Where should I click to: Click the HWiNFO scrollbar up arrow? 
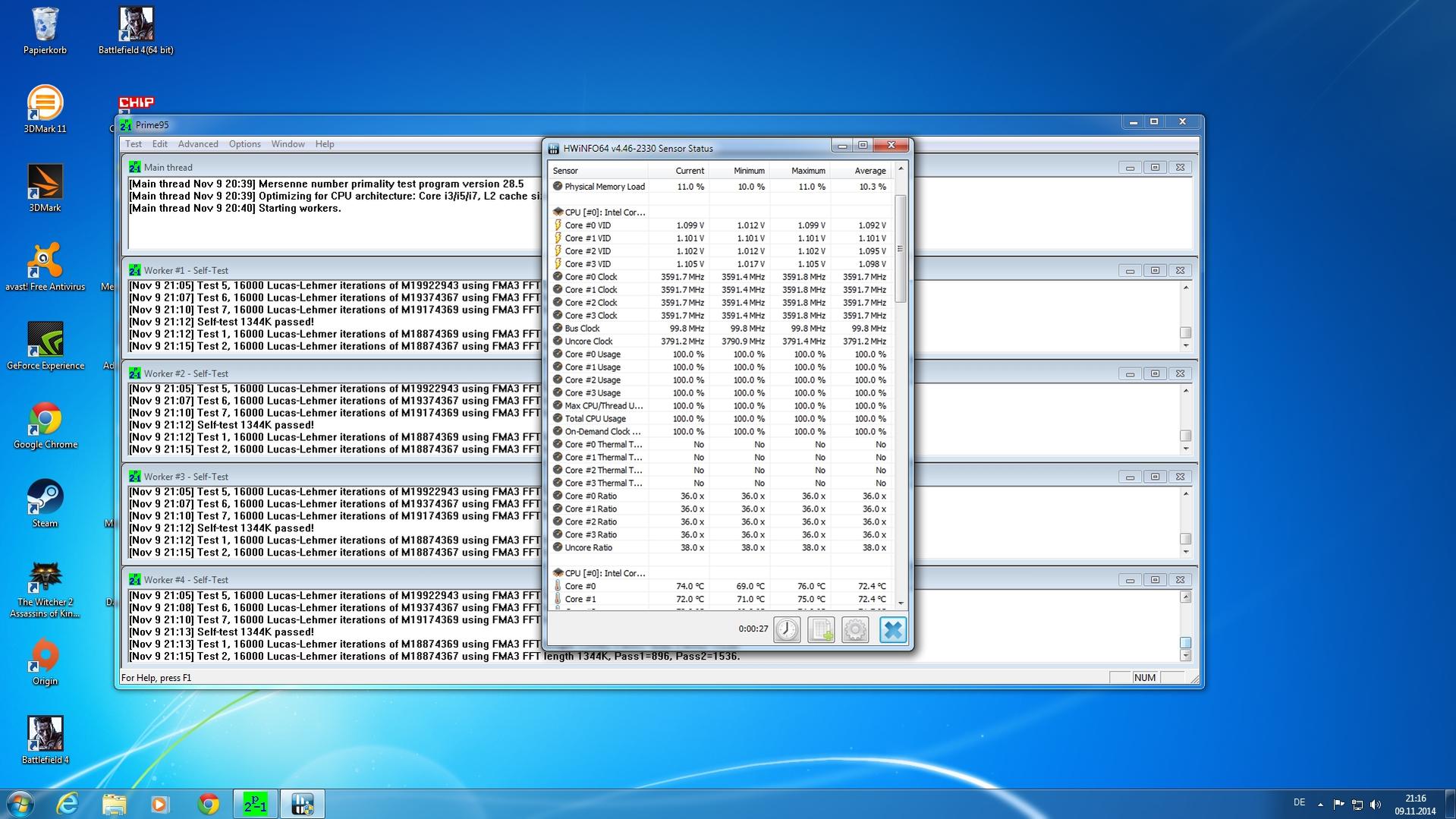point(901,169)
